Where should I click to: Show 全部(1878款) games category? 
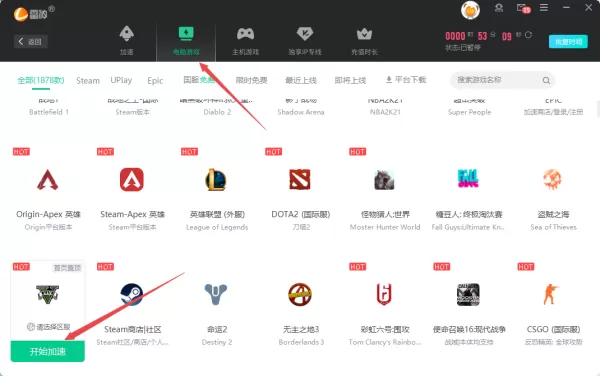coord(41,80)
